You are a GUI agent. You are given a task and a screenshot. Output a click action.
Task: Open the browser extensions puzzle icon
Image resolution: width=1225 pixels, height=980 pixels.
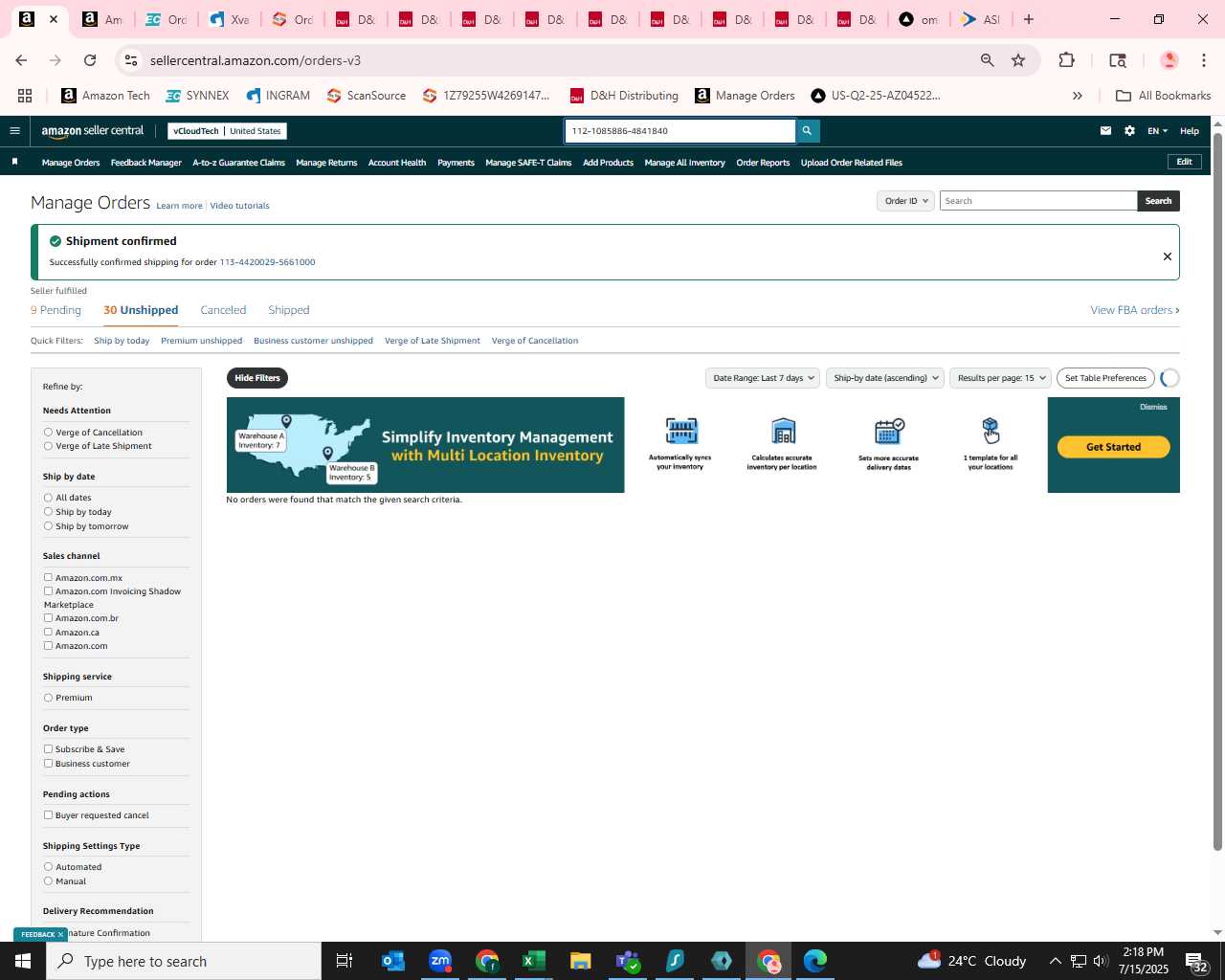point(1066,60)
